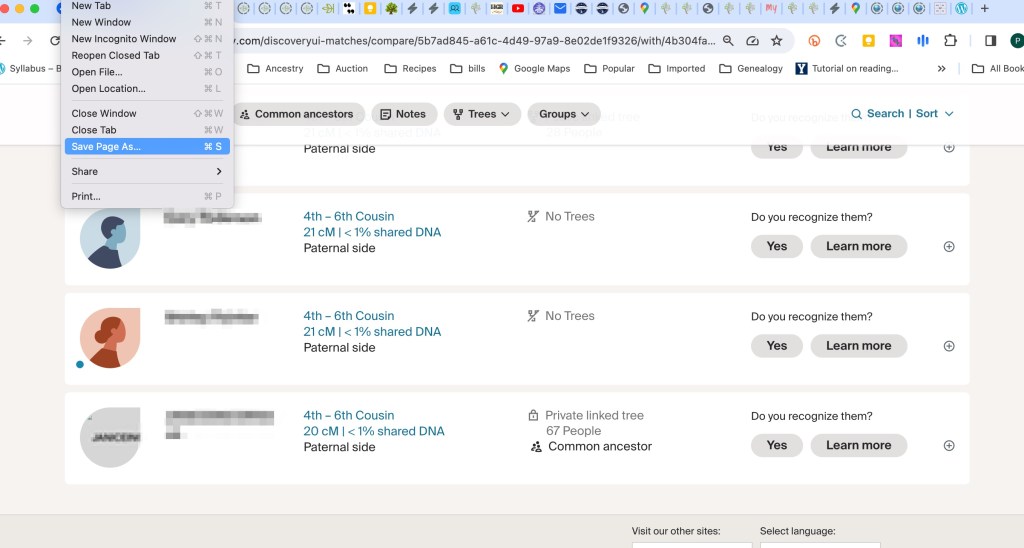Open 4th – 6th Cousin link of 20 cM match

click(348, 415)
